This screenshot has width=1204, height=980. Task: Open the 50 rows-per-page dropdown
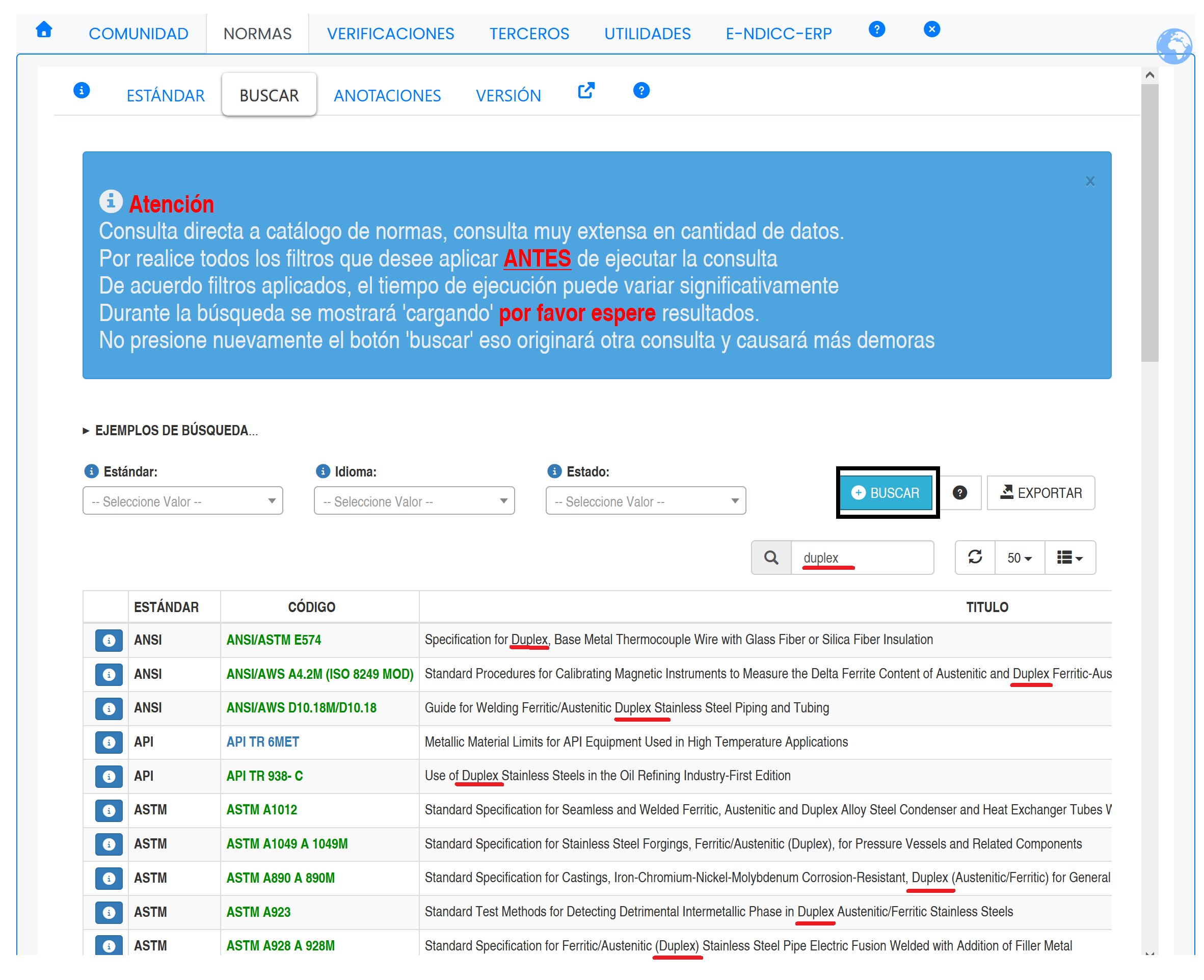(x=1019, y=558)
